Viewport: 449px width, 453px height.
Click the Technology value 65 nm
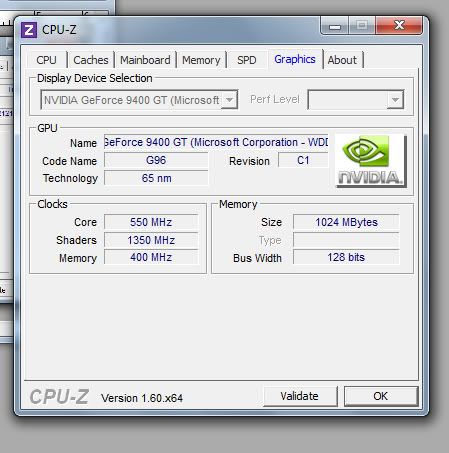pyautogui.click(x=156, y=178)
